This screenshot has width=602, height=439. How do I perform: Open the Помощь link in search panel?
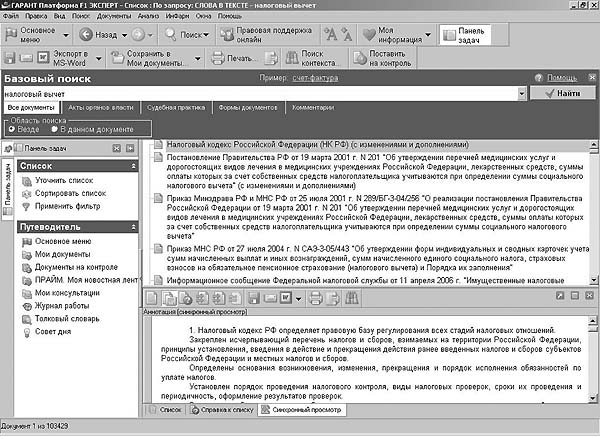[562, 78]
